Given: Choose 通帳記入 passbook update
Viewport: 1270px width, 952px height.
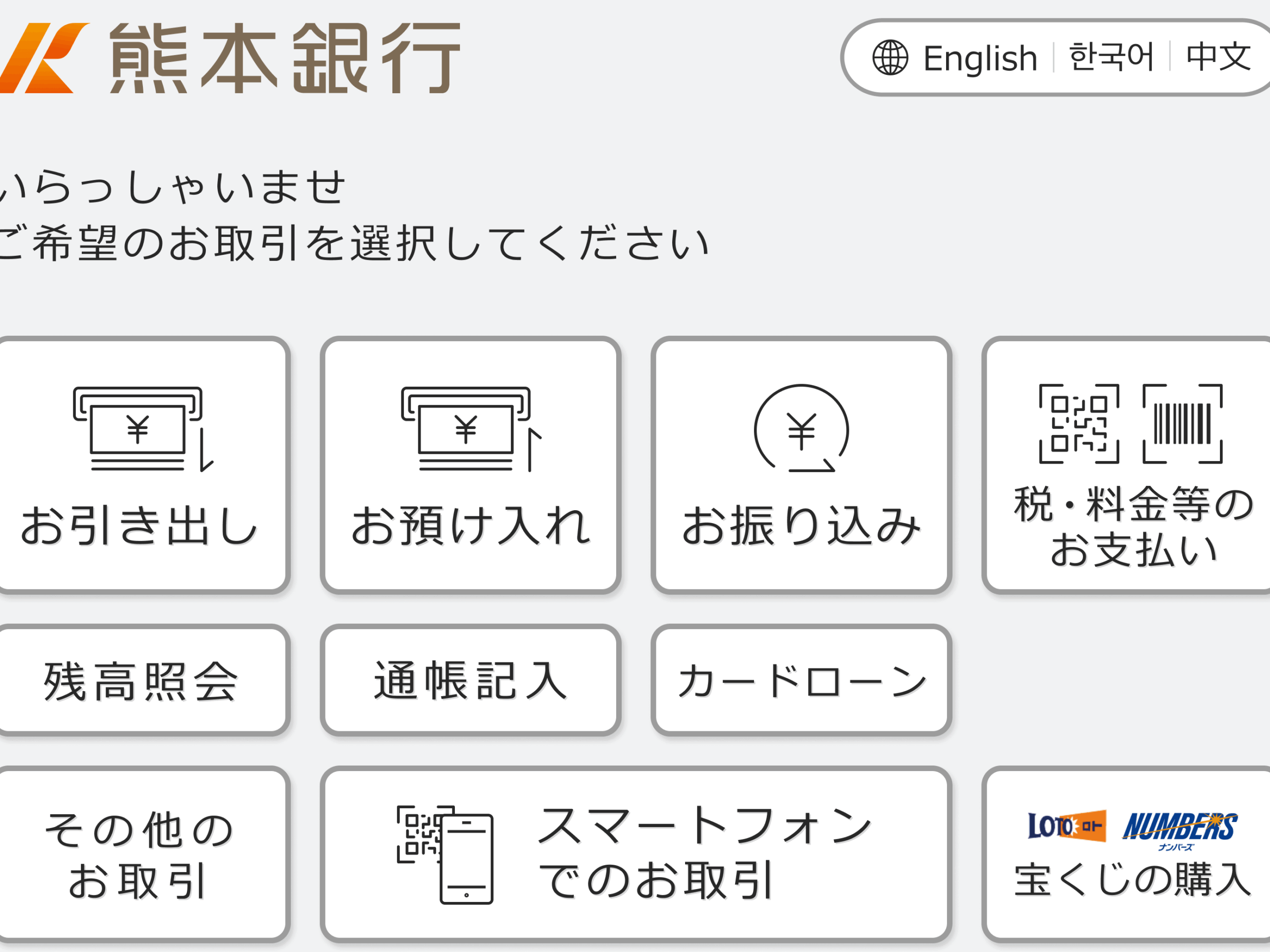Looking at the screenshot, I should tap(471, 681).
